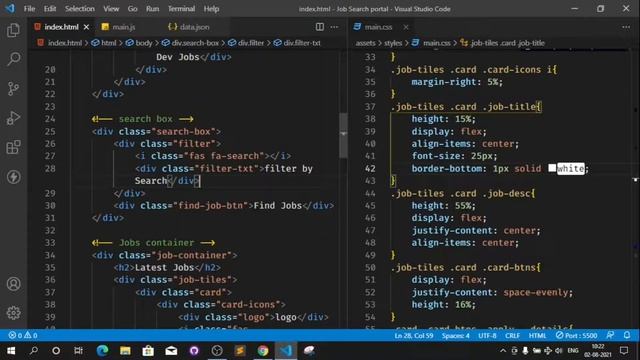The width and height of the screenshot is (640, 360).
Task: Open the Explorer view in activity bar
Action: (13, 30)
